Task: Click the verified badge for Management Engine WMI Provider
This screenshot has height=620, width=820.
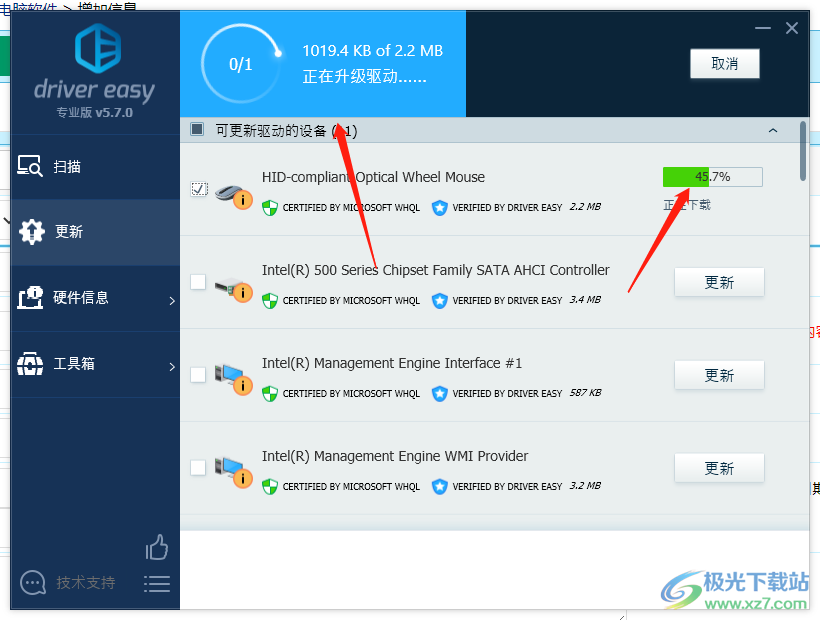Action: (440, 487)
